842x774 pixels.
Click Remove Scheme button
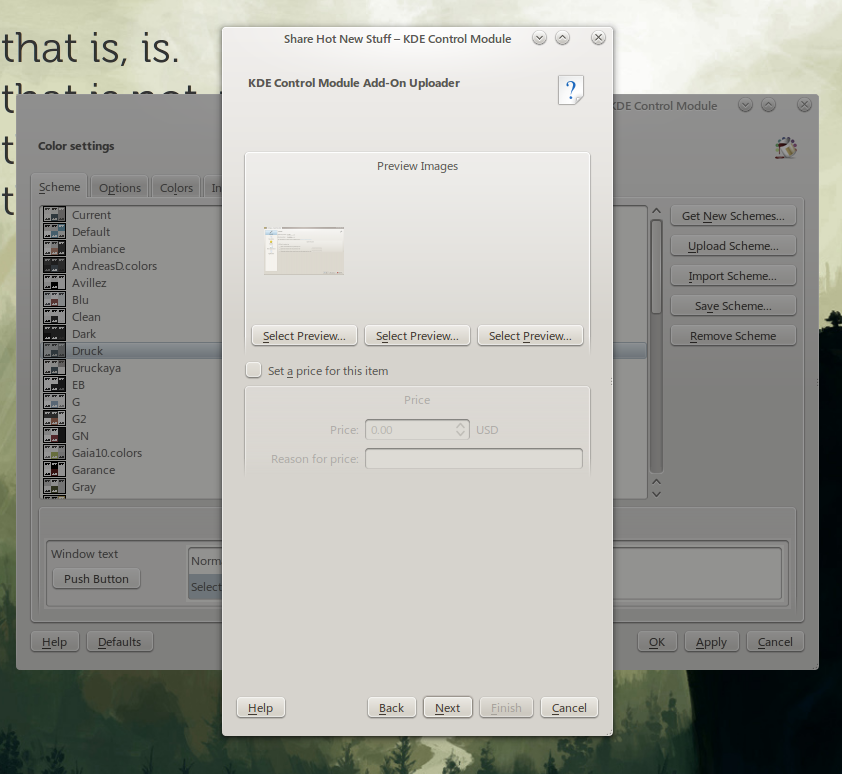coord(733,336)
